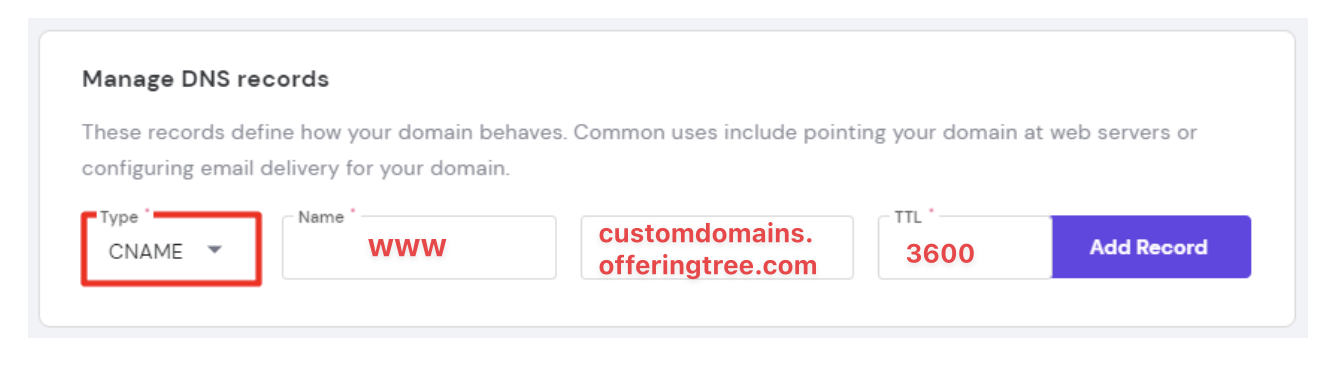The height and width of the screenshot is (378, 1332).
Task: Click the red www text in Name field
Action: 408,247
